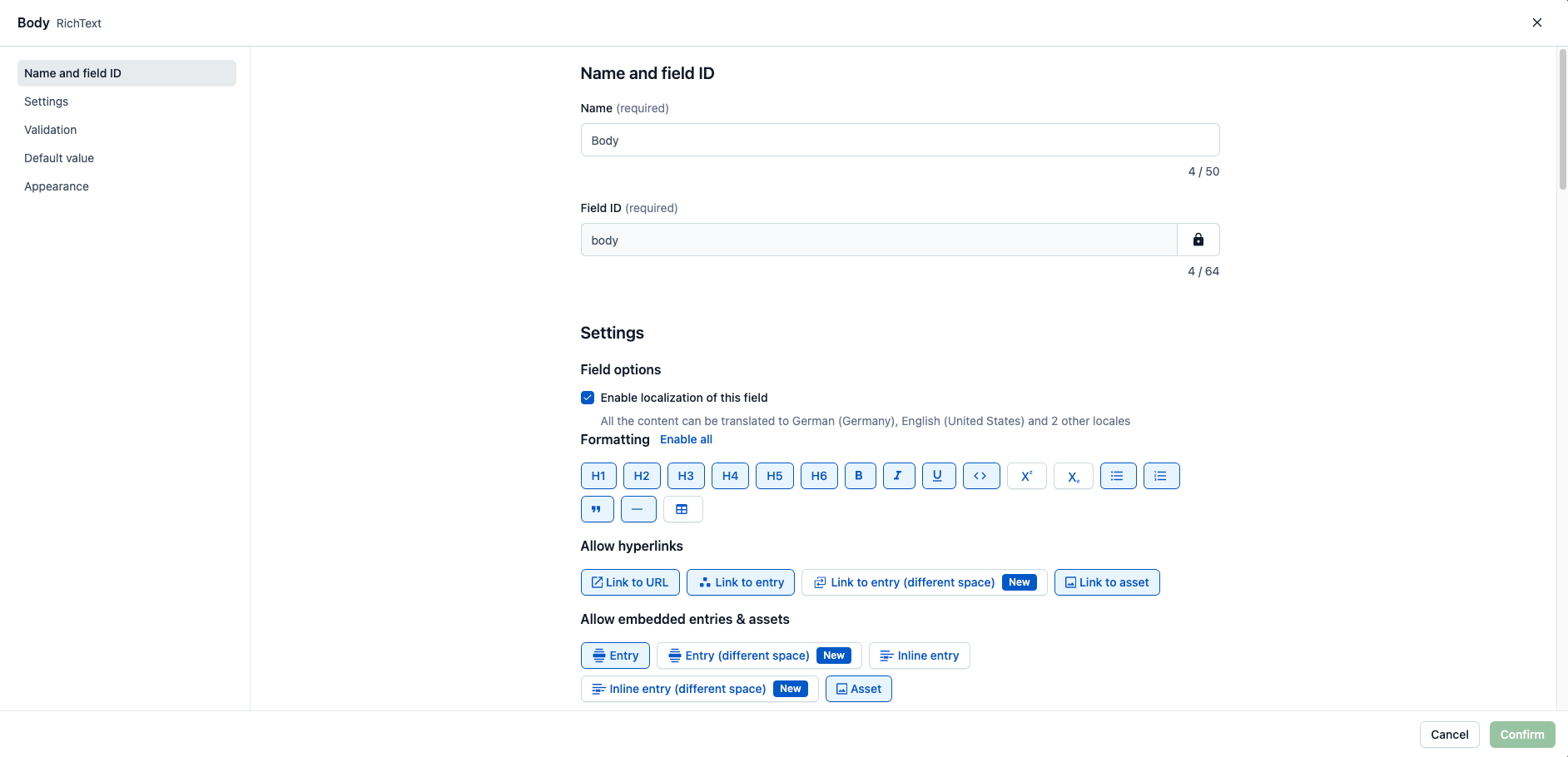Click the Cancel button
The width and height of the screenshot is (1568, 757).
[x=1450, y=735]
